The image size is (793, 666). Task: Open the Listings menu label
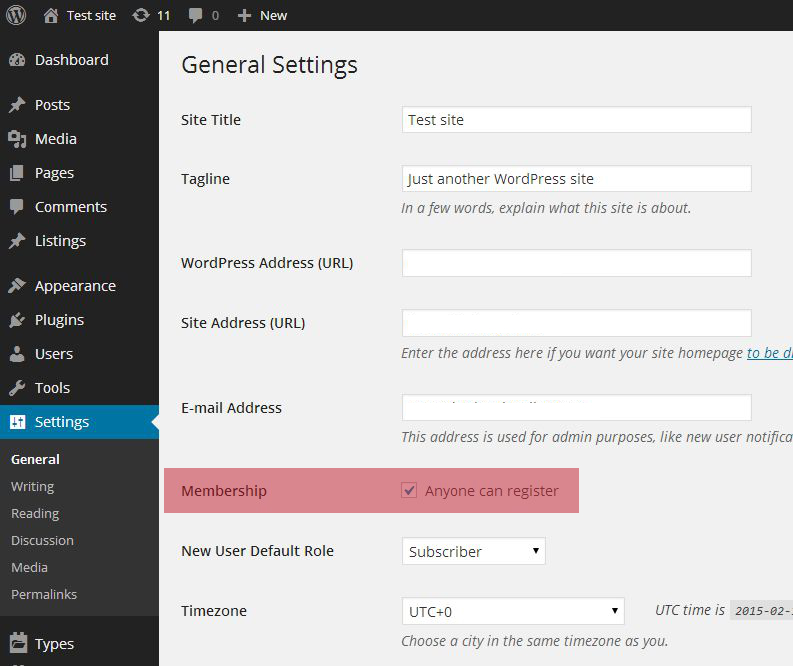click(60, 241)
